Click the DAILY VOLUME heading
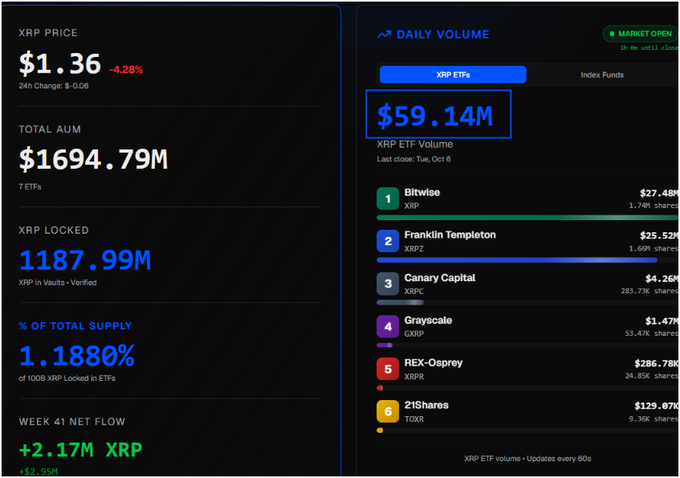680x478 pixels. pos(443,34)
